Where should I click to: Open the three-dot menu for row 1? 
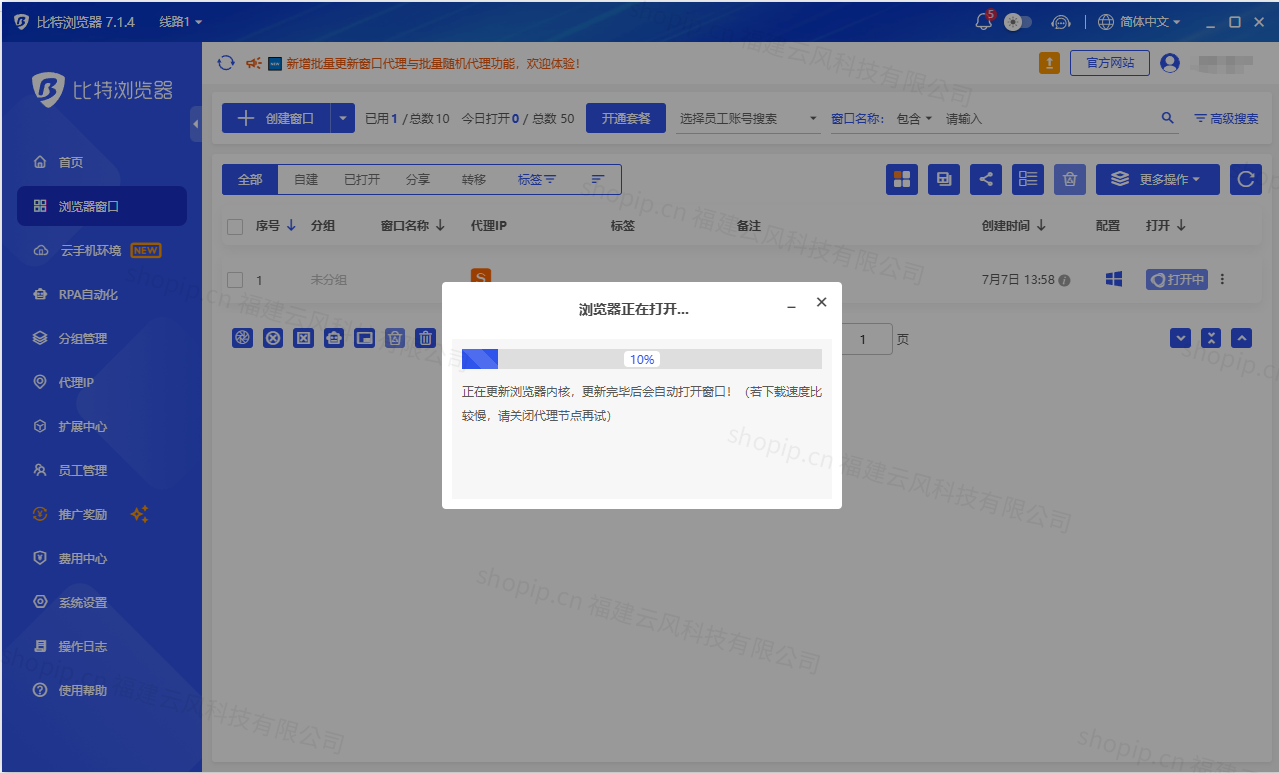coord(1222,280)
